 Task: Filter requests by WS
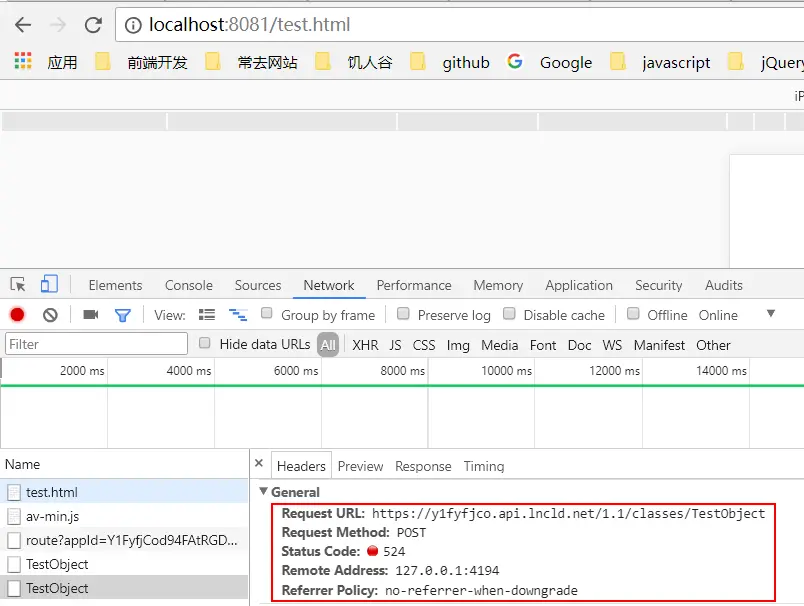click(612, 345)
